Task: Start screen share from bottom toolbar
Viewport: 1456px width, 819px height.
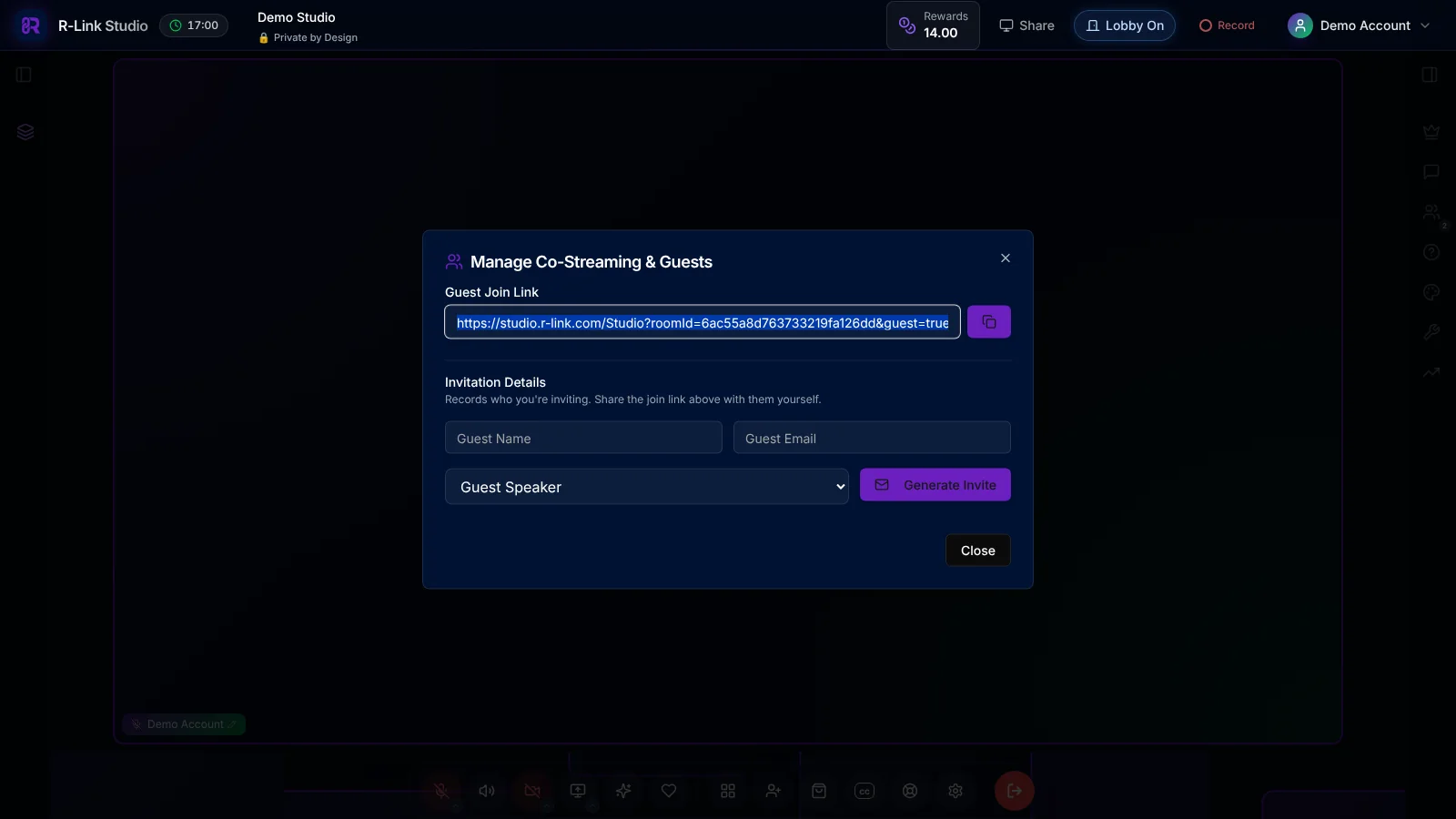Action: (x=578, y=791)
